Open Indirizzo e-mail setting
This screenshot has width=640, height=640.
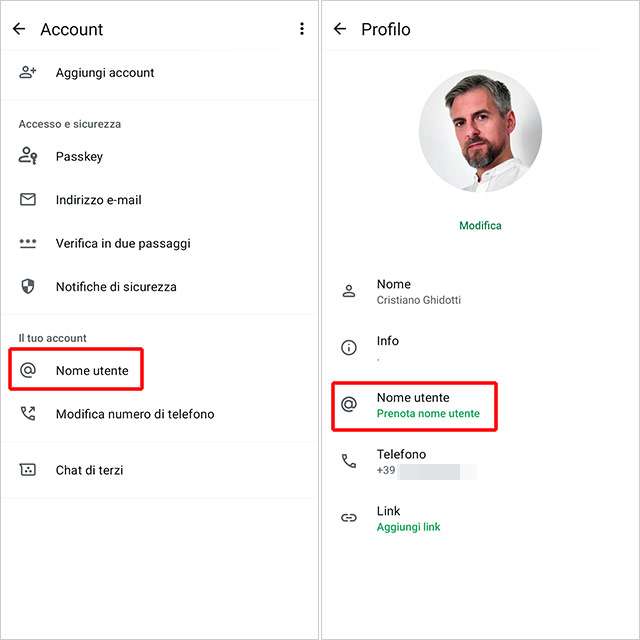coord(159,200)
